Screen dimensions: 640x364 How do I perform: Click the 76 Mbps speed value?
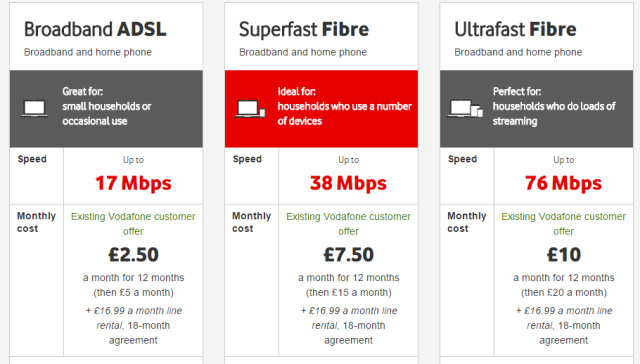[x=563, y=183]
